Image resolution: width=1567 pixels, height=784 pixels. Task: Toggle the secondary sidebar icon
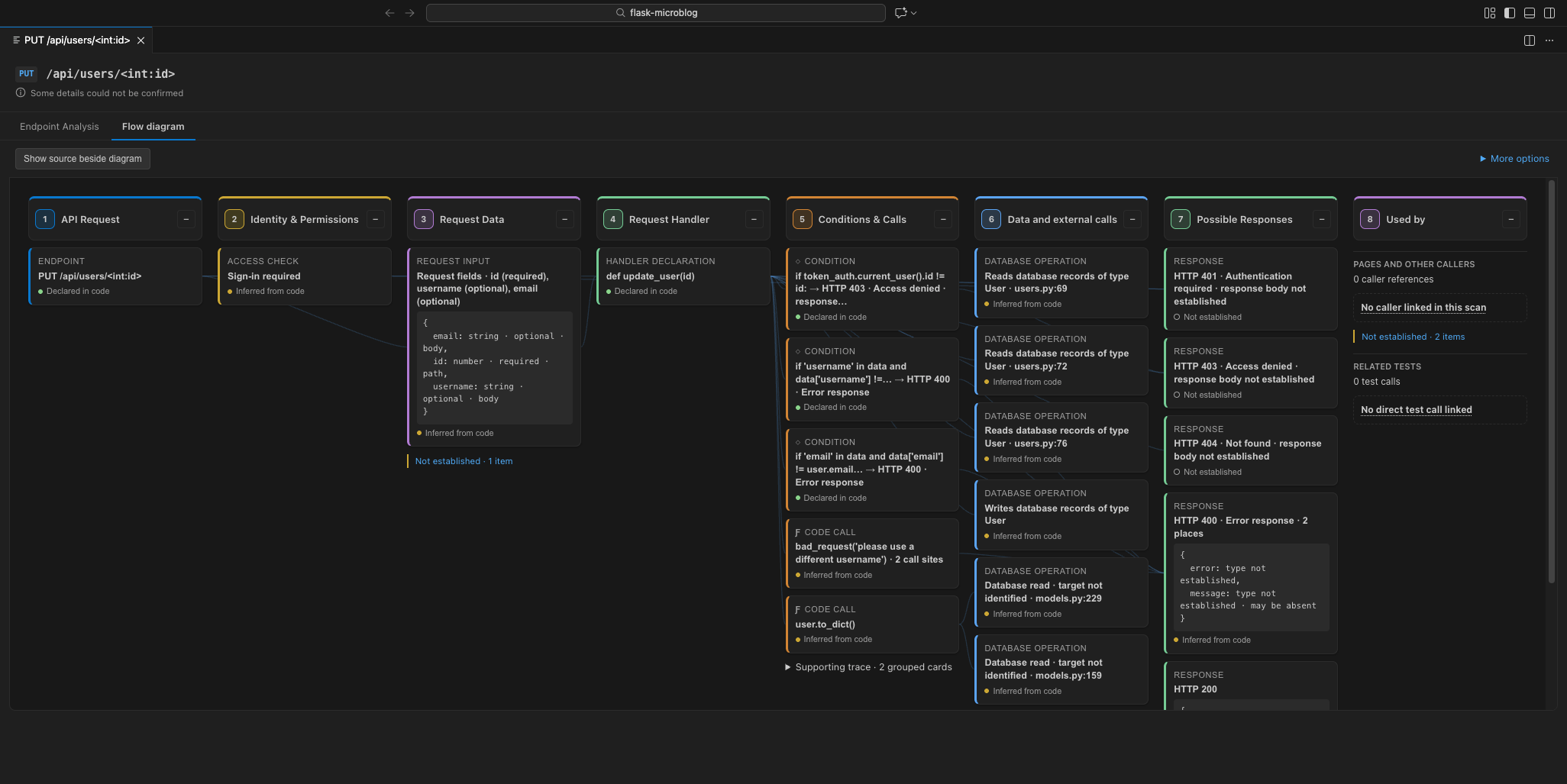[1549, 13]
